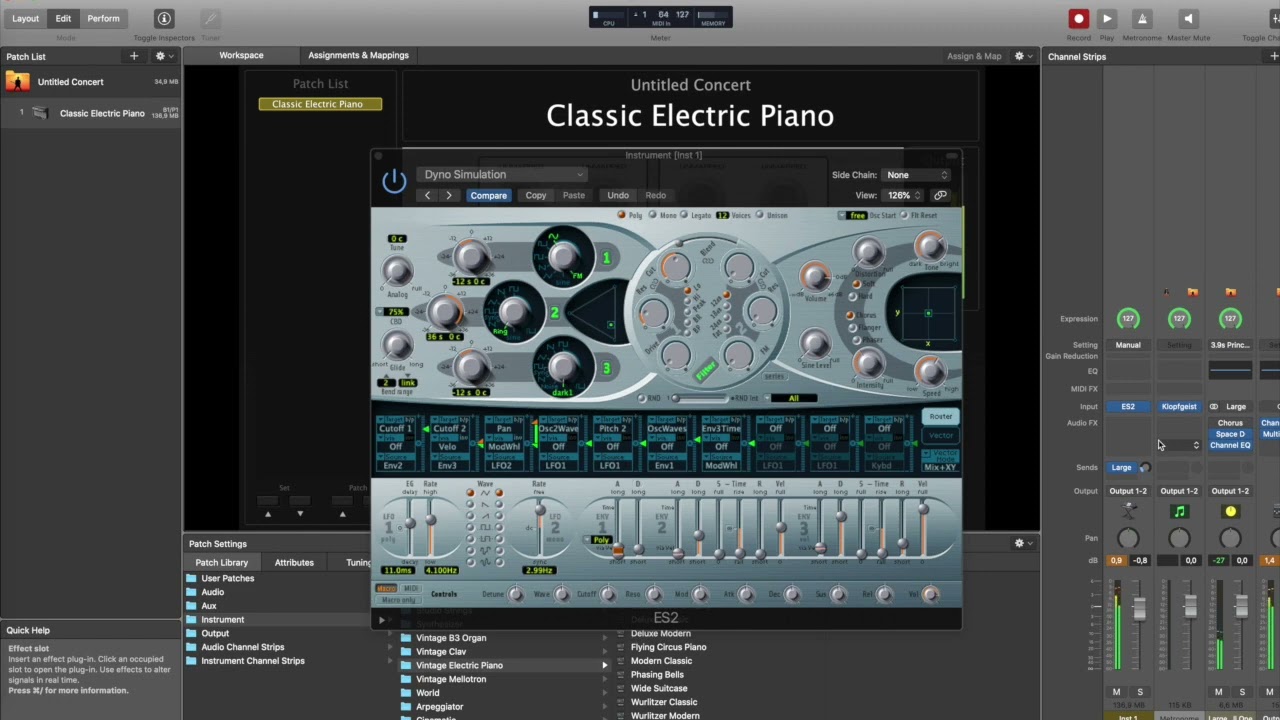Open the Patch Library tab
Image resolution: width=1280 pixels, height=720 pixels.
221,563
